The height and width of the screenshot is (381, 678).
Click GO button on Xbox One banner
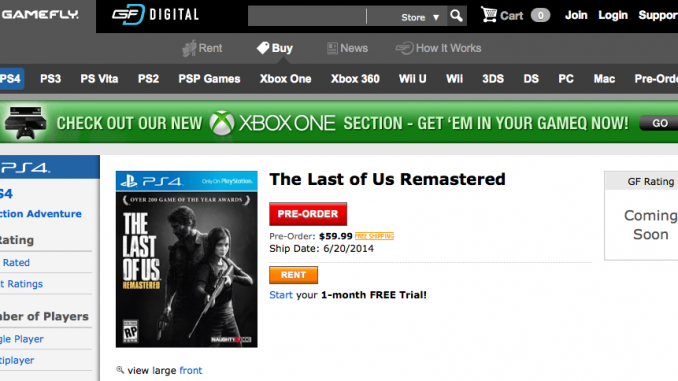coord(659,123)
